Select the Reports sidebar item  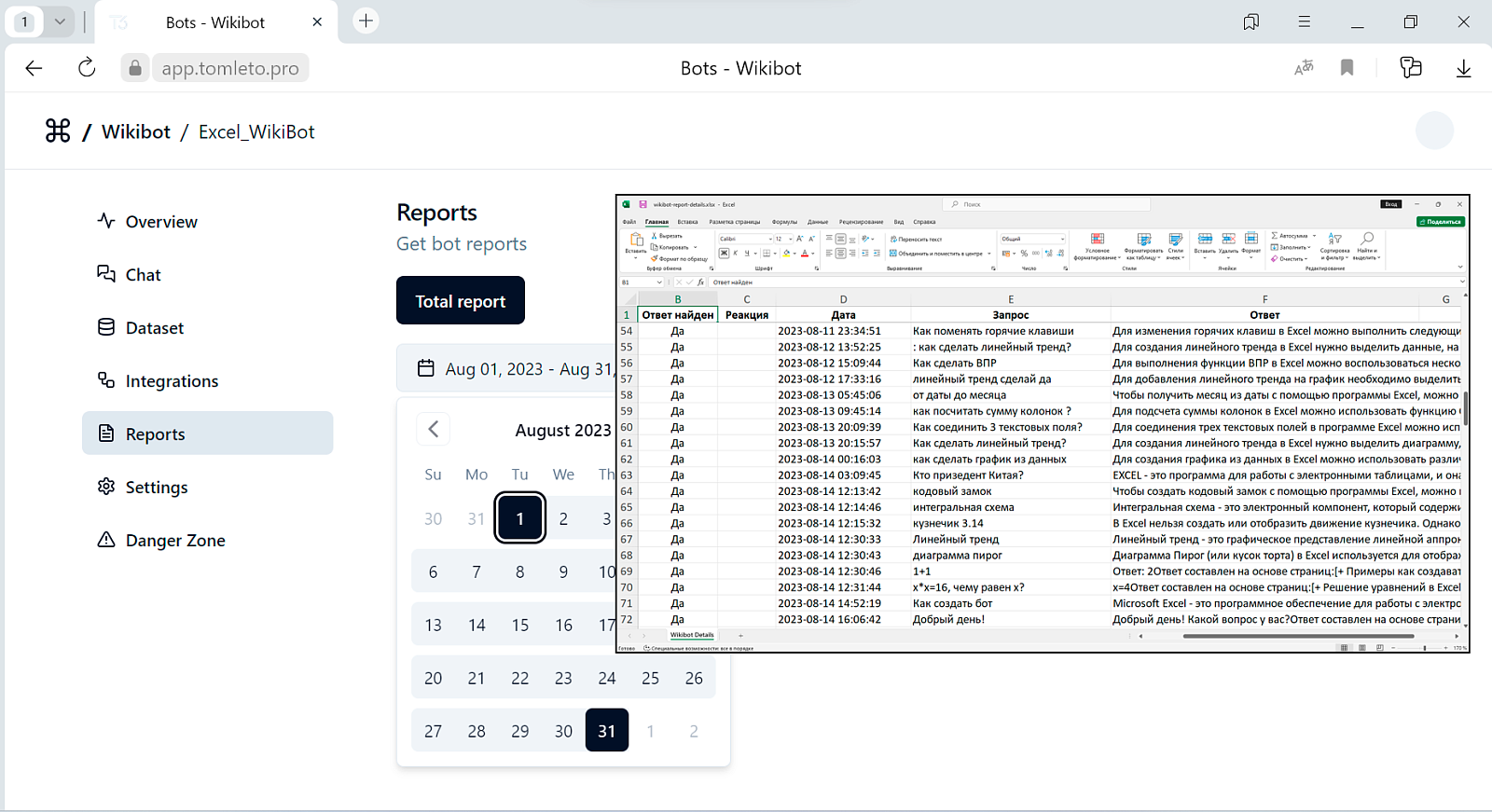(x=207, y=434)
